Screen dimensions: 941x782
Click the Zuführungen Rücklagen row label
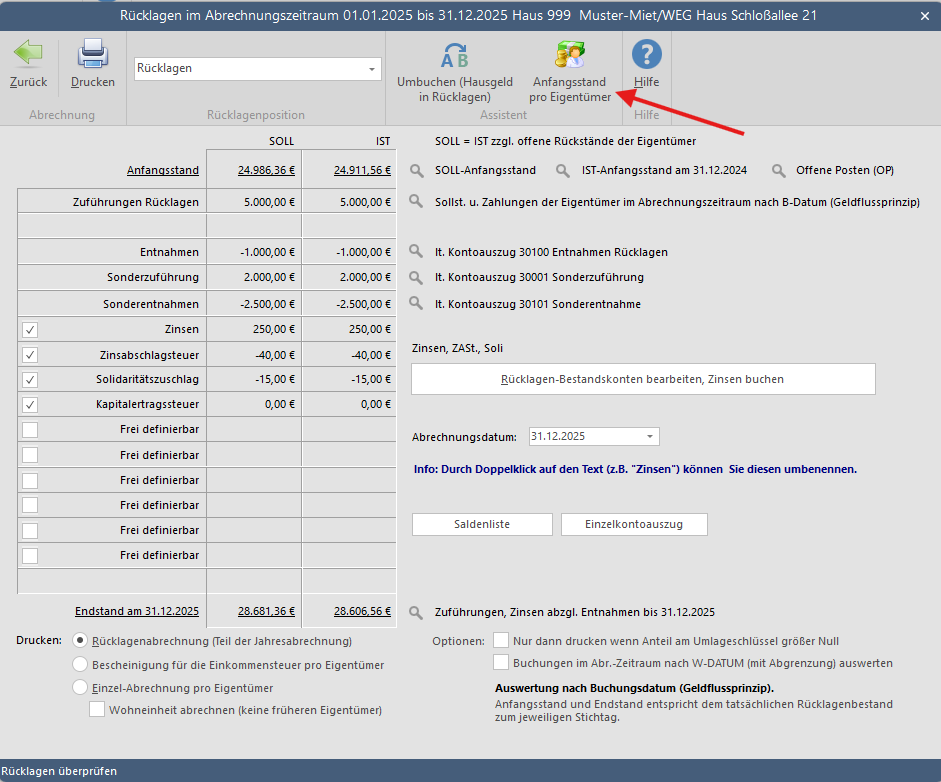pyautogui.click(x=136, y=202)
